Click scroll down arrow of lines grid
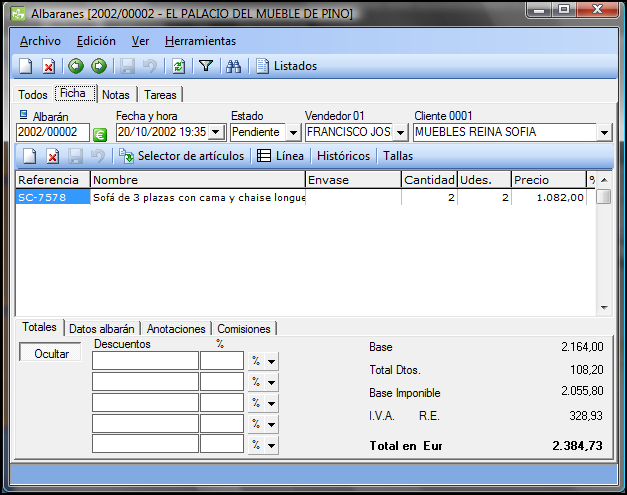 point(604,307)
